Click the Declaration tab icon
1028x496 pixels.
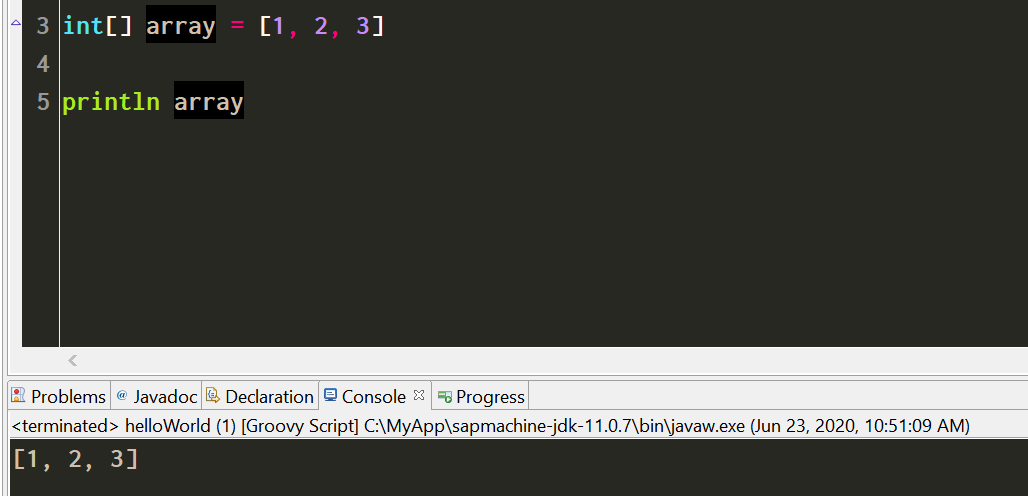(212, 395)
